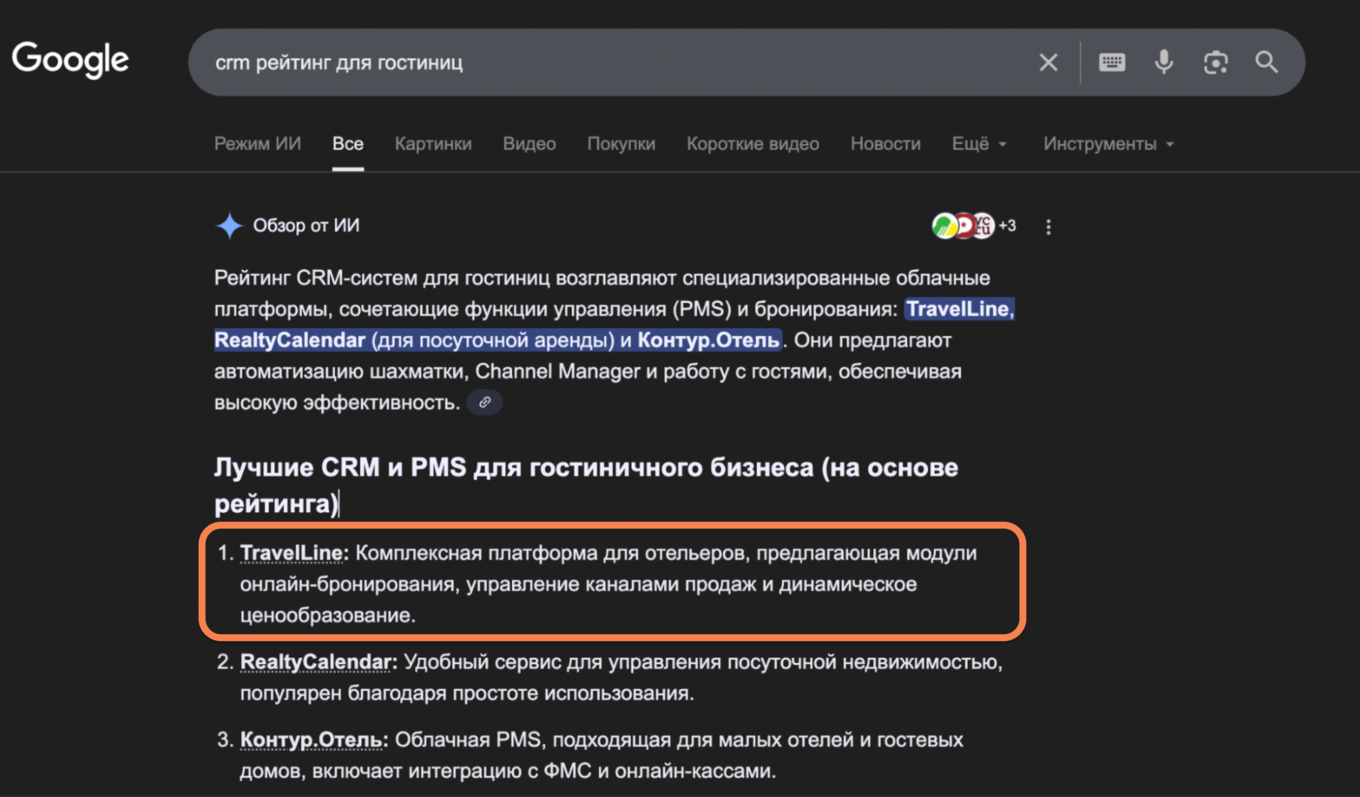
Task: Click highlighted TravelLine in overview paragraph
Action: (x=960, y=309)
